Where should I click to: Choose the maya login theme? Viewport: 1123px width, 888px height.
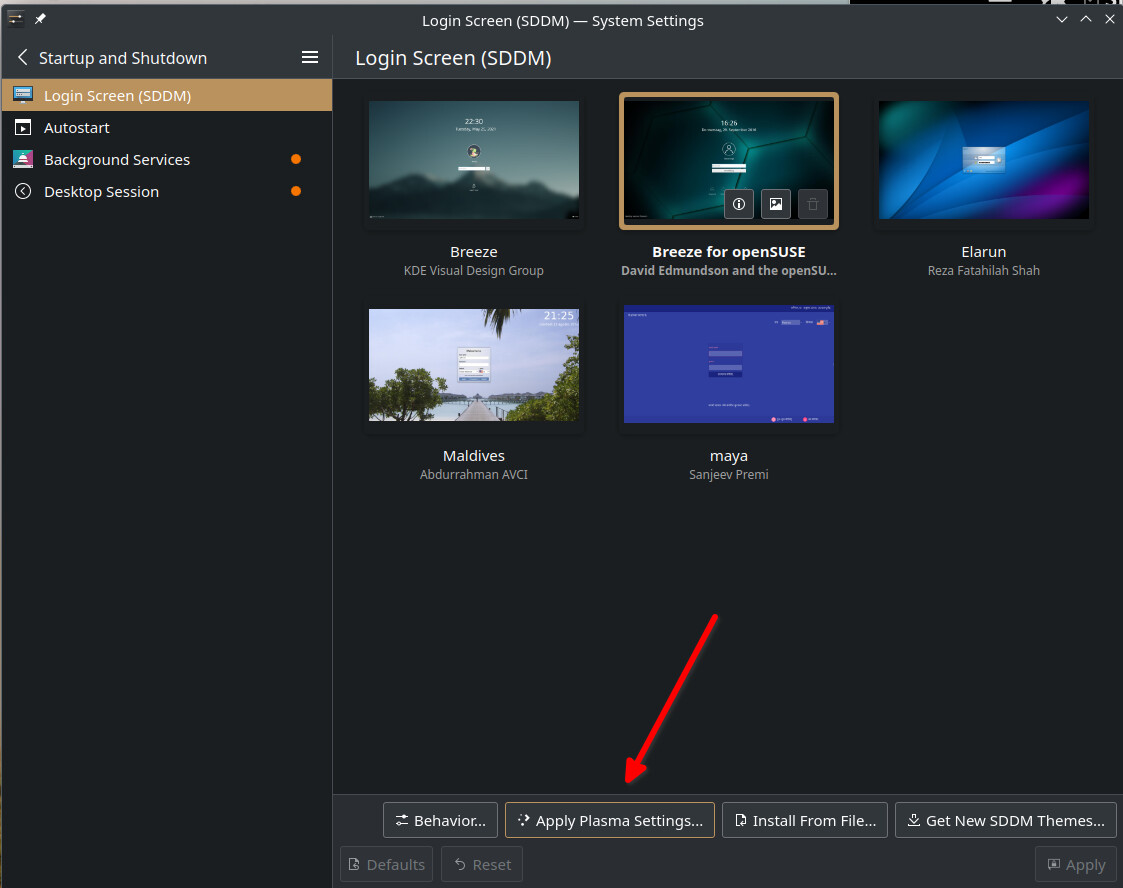pos(728,364)
